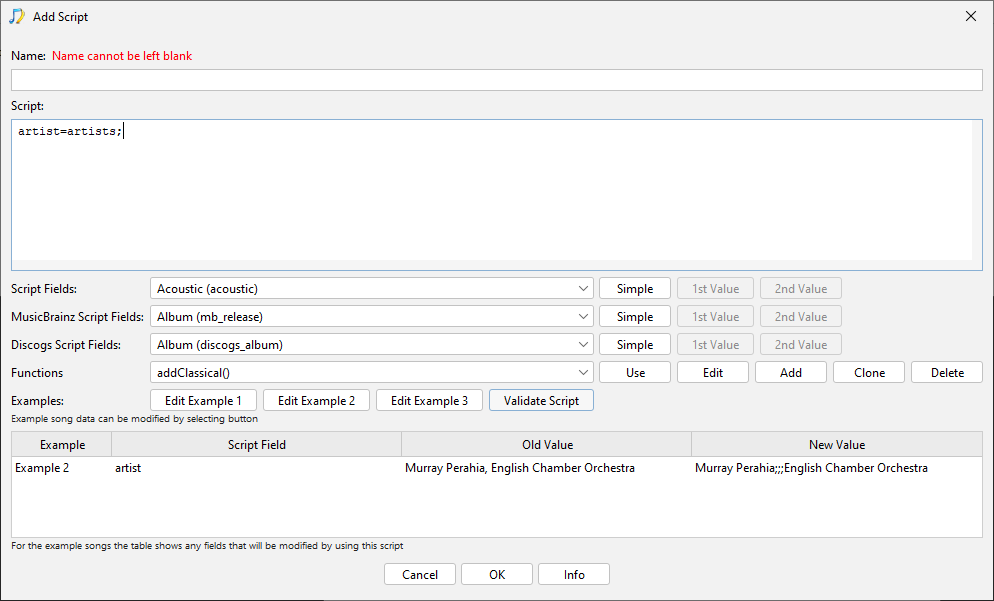Open Edit Example 1

(203, 400)
